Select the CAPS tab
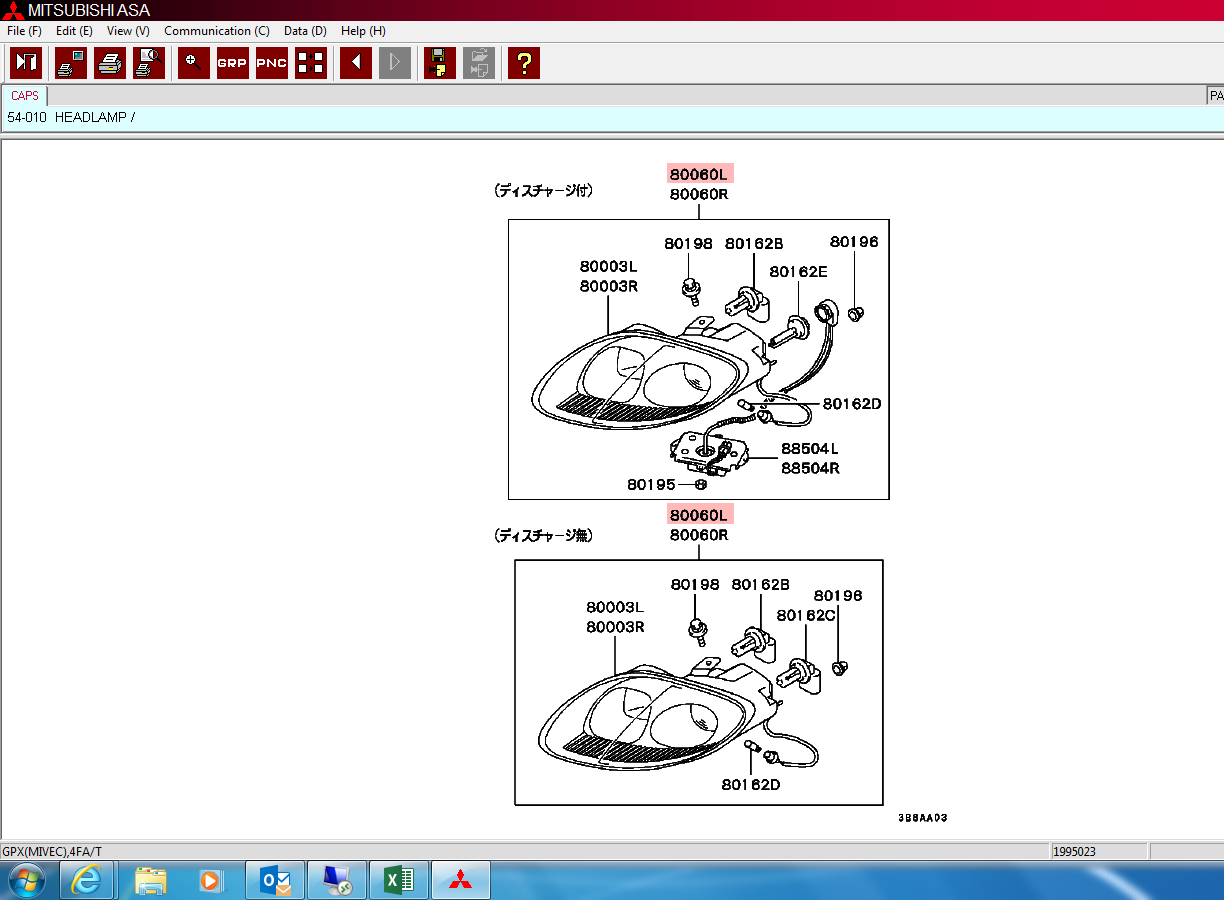The height and width of the screenshot is (900, 1224). coord(25,96)
